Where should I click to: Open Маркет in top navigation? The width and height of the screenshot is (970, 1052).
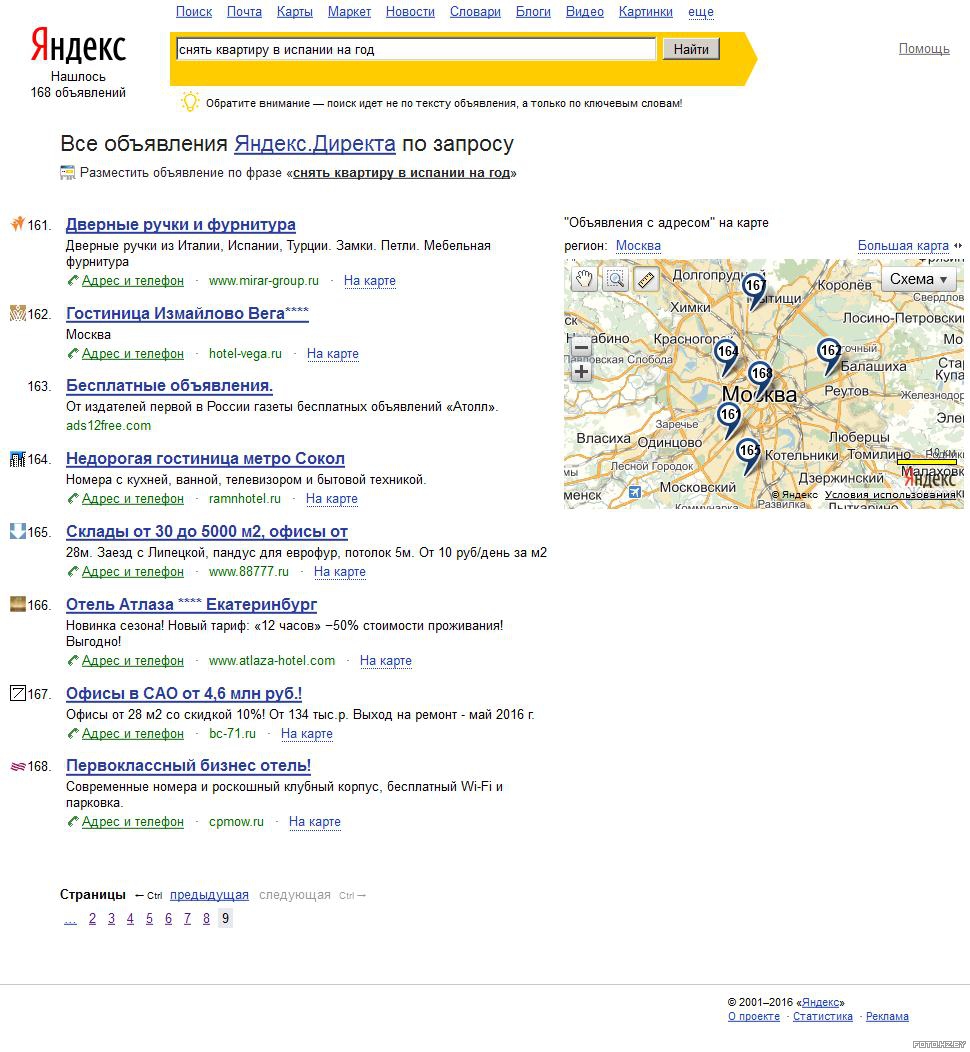pyautogui.click(x=349, y=11)
